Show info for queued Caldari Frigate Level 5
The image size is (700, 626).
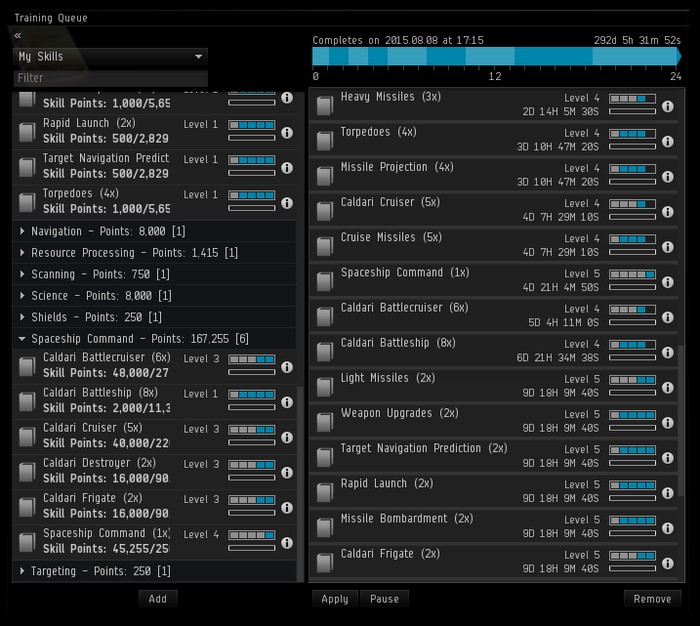(x=667, y=563)
